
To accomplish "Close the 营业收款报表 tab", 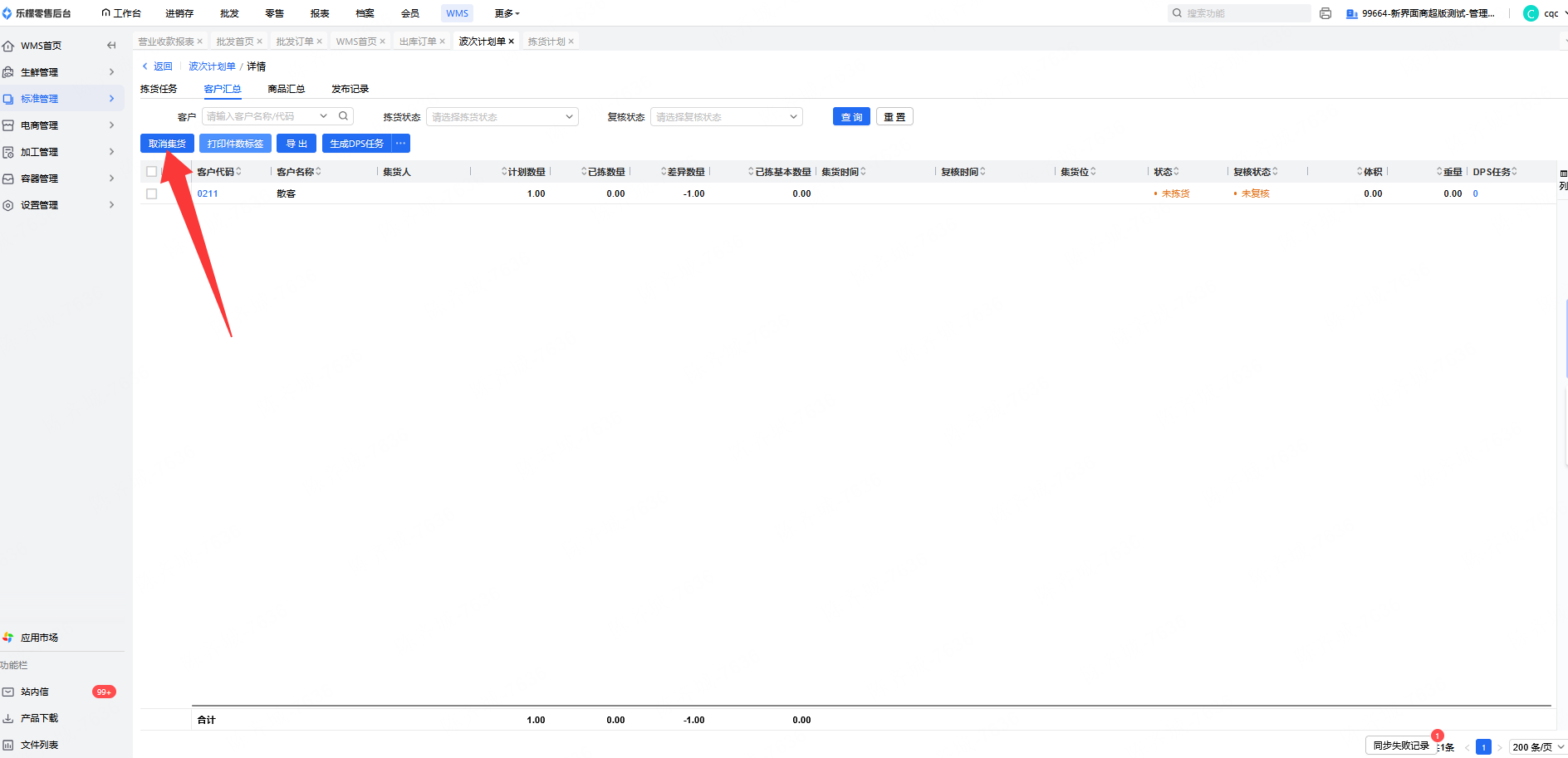I will (200, 42).
